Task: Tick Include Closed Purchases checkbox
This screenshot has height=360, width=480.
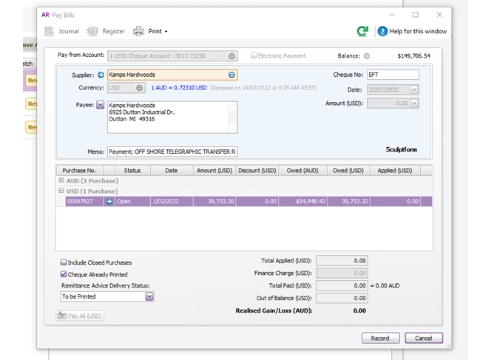Action: pyautogui.click(x=63, y=262)
